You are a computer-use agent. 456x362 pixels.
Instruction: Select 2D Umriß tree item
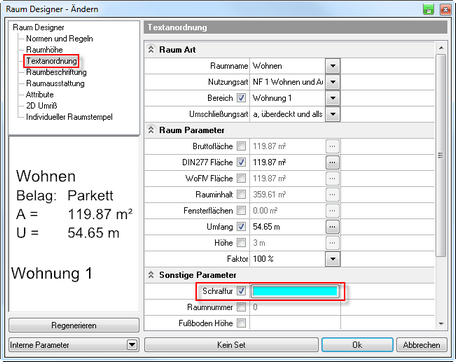click(x=42, y=106)
